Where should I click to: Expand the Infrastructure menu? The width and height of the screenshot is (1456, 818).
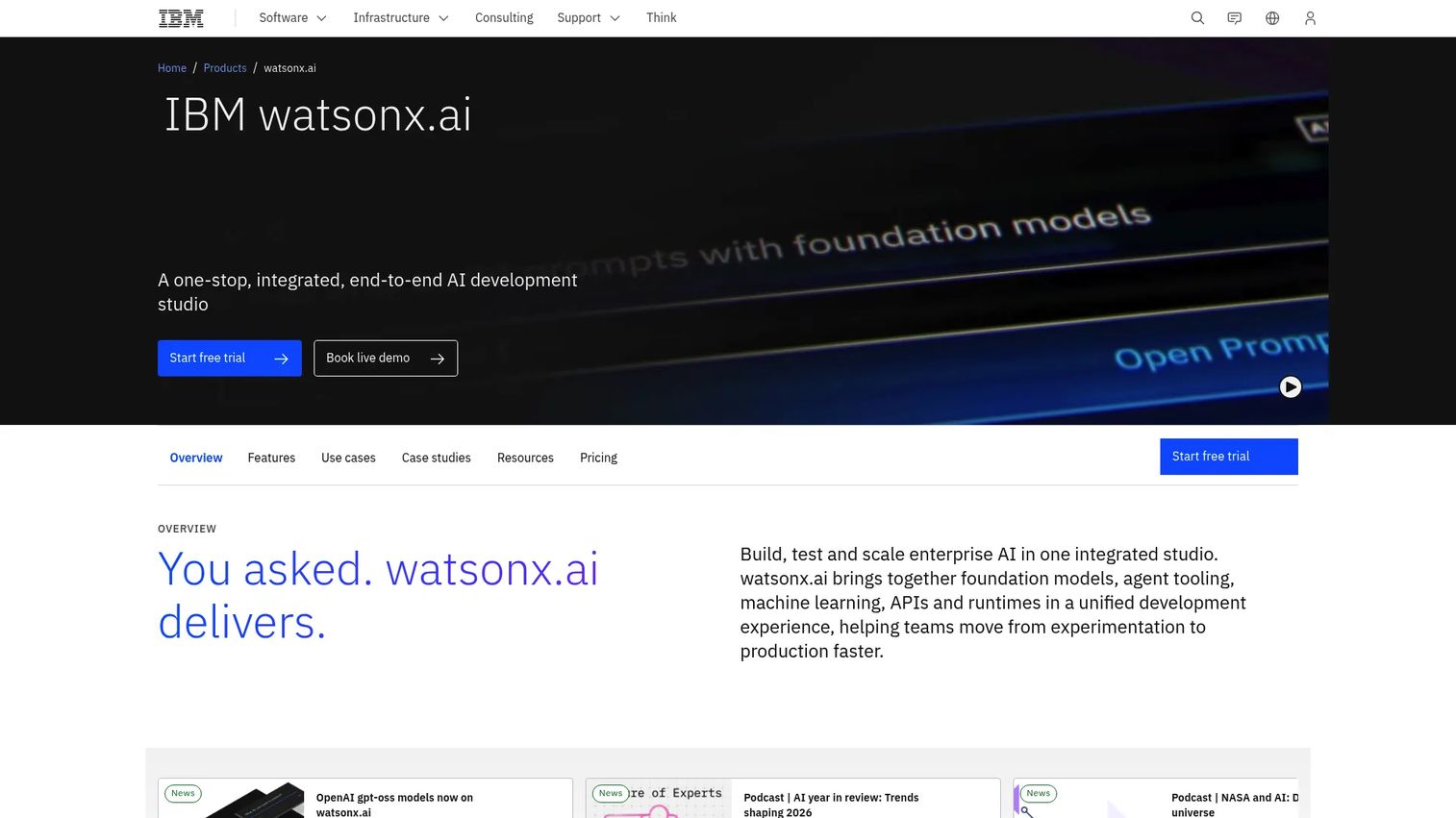tap(401, 18)
